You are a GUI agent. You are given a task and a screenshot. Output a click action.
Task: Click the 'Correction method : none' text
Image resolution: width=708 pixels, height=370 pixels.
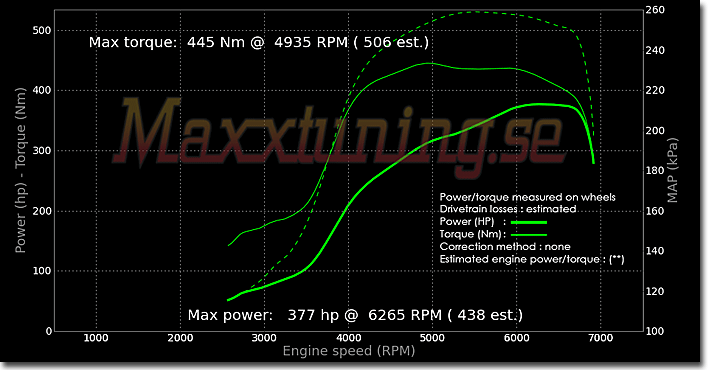point(505,247)
